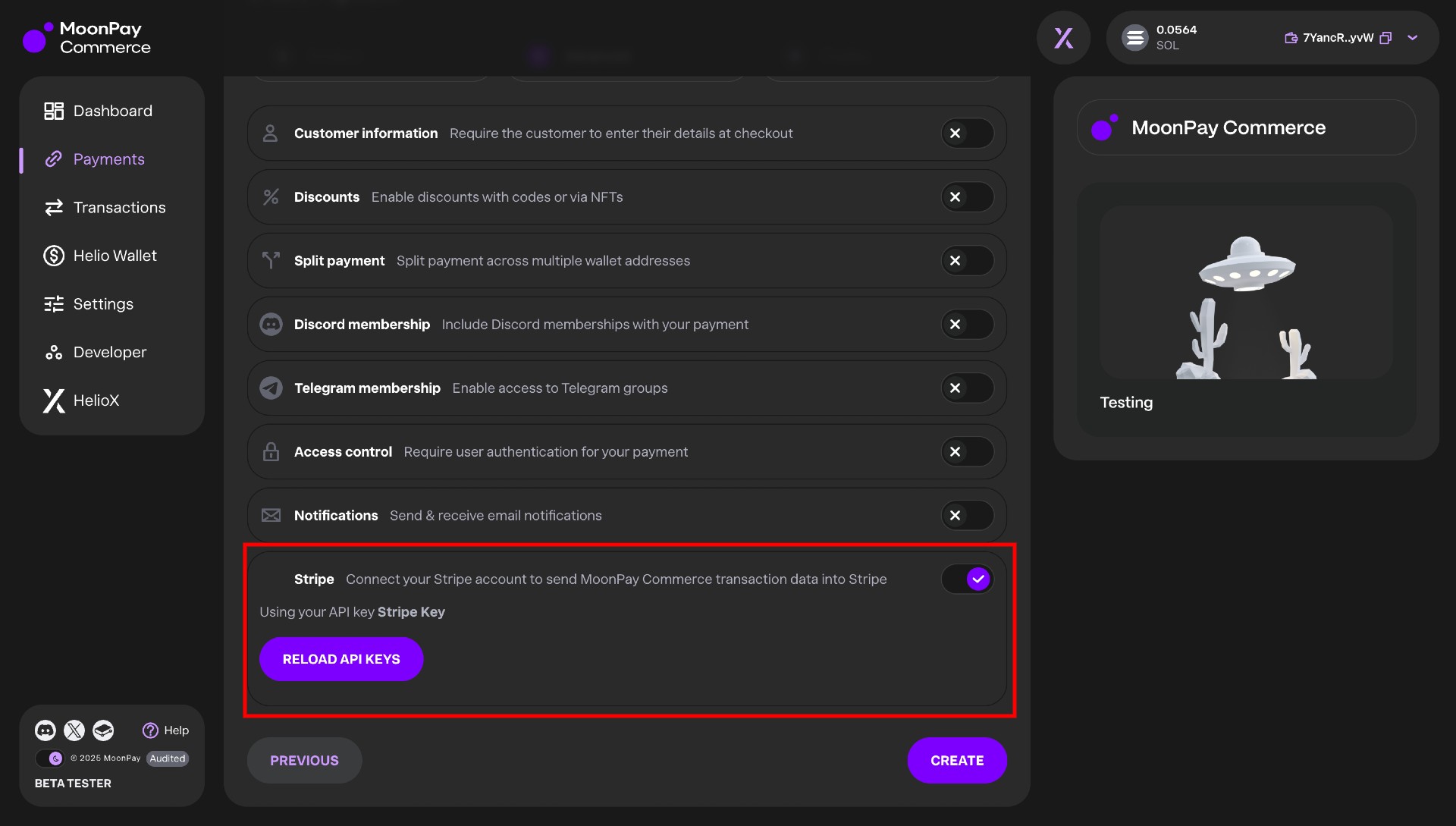Click the MoonPay Commerce logo
This screenshot has width=1456, height=826.
click(x=86, y=38)
